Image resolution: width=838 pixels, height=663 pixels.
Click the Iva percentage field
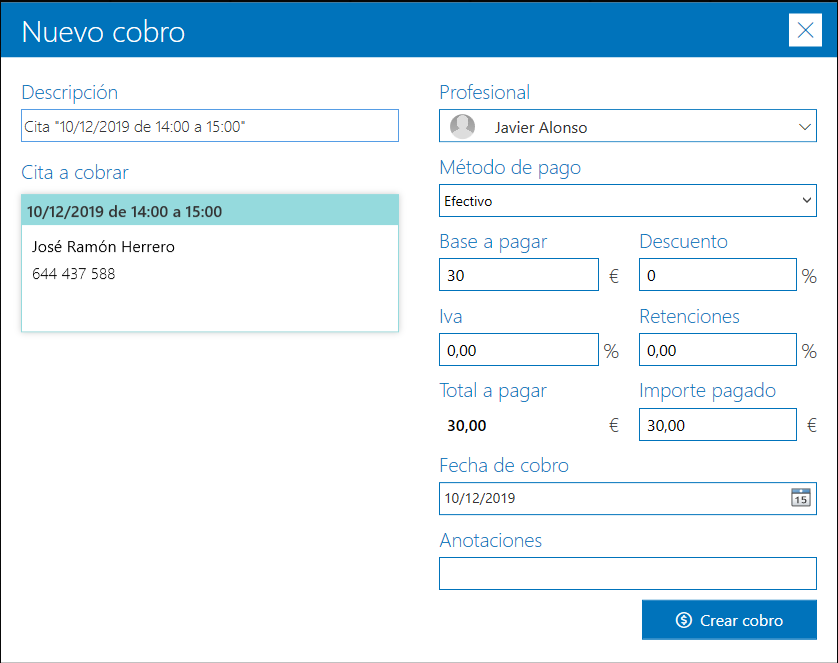(x=518, y=349)
